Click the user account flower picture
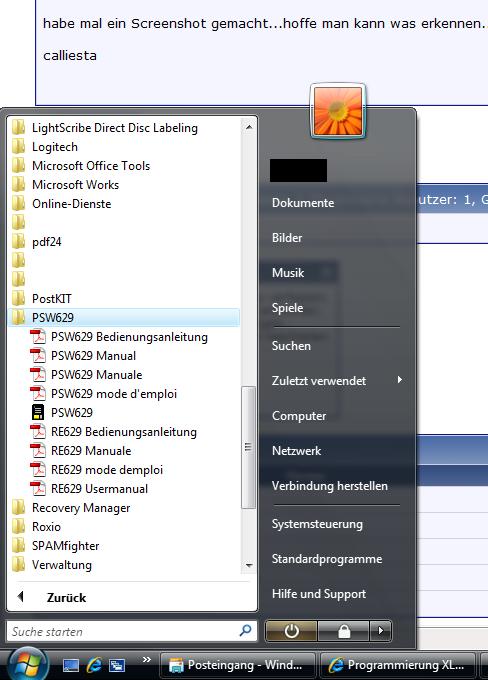The height and width of the screenshot is (680, 488). (338, 111)
